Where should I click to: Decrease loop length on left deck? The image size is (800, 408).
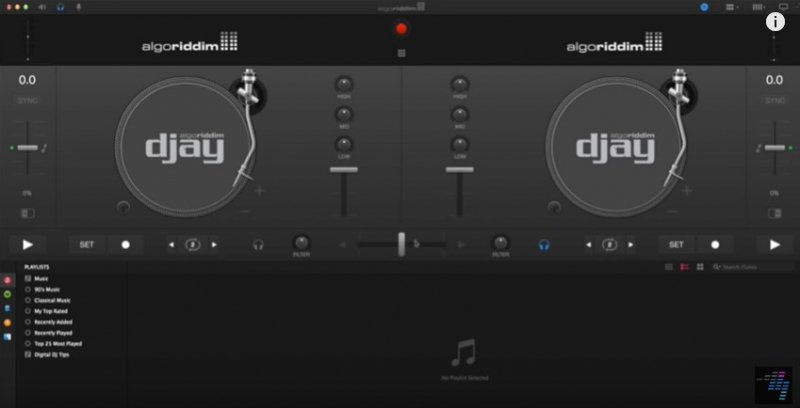(171, 245)
